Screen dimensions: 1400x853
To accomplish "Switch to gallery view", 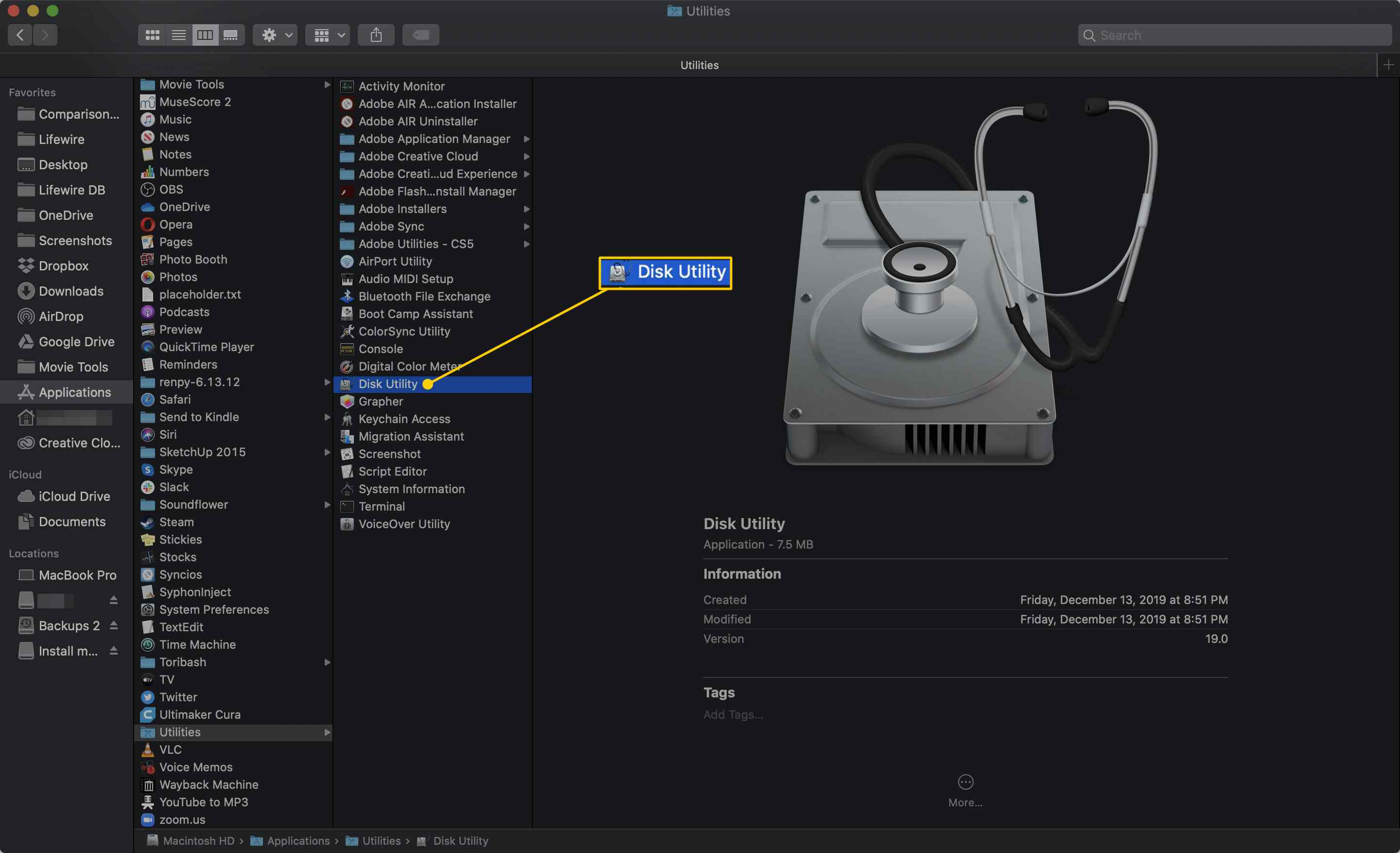I will (231, 35).
